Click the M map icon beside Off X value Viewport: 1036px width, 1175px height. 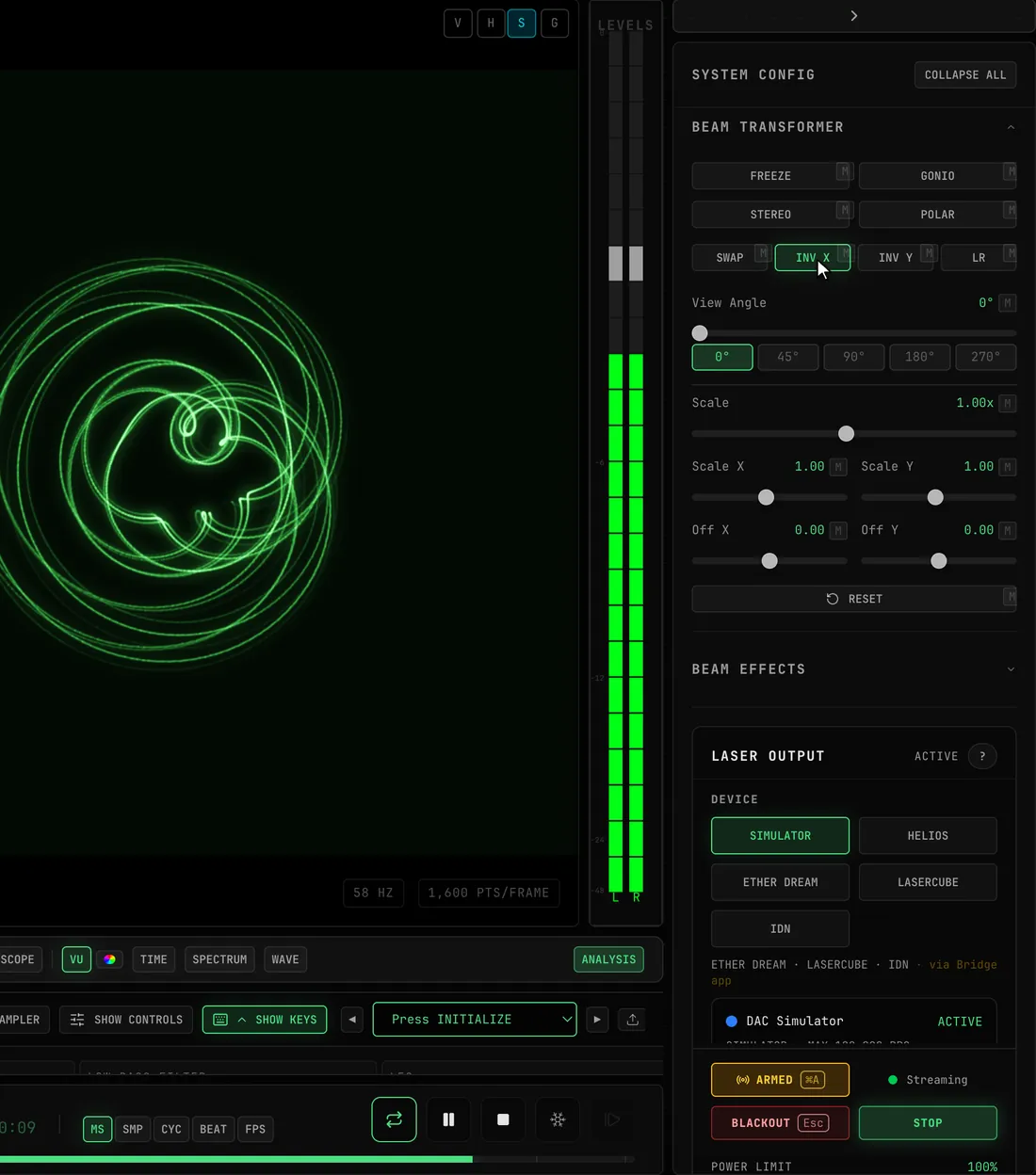tap(838, 531)
